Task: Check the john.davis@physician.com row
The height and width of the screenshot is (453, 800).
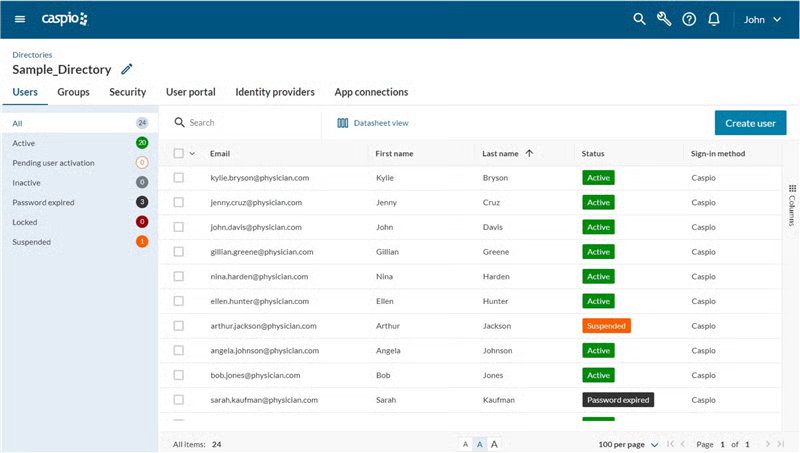Action: 178,227
